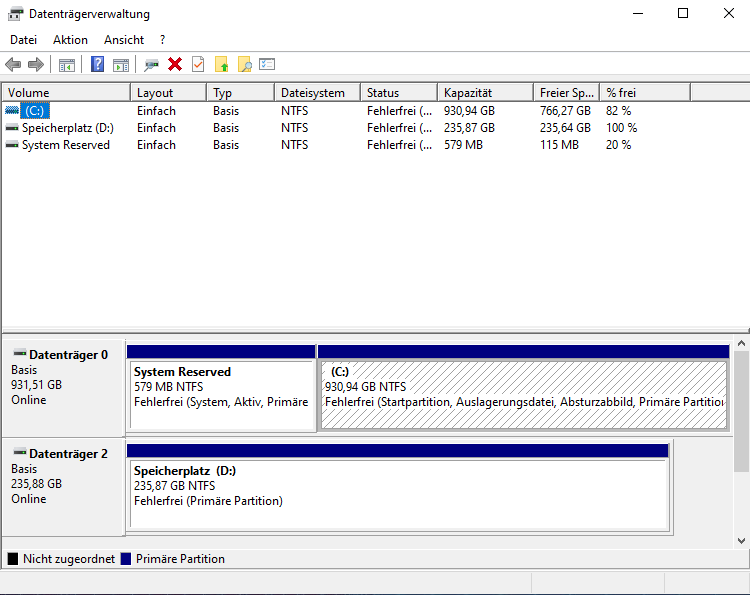The height and width of the screenshot is (595, 750).
Task: Open the Datei menu
Action: [x=23, y=40]
